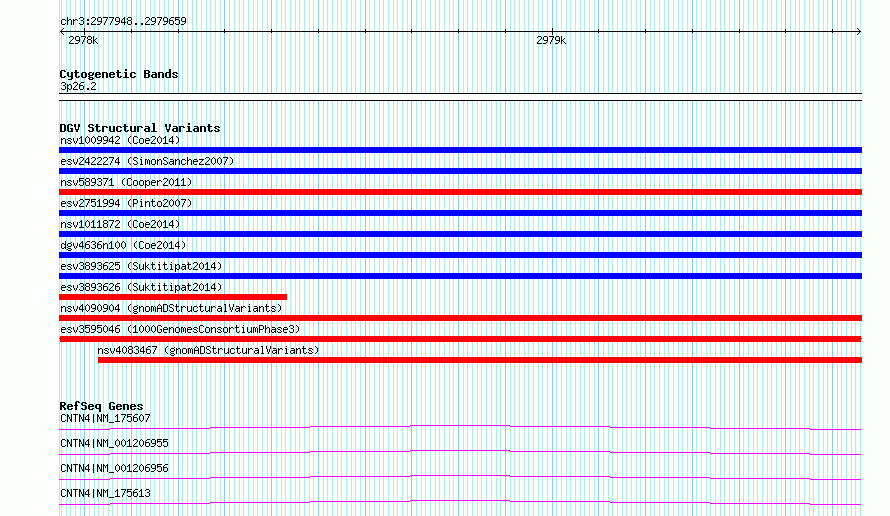Select the blue bar under dgv4636n100
The width and height of the screenshot is (890, 516).
[460, 255]
